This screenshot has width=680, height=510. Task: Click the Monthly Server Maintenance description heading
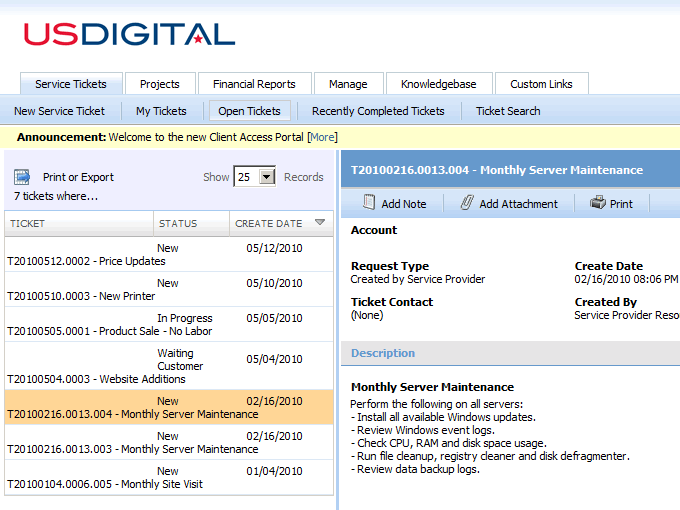pos(432,387)
